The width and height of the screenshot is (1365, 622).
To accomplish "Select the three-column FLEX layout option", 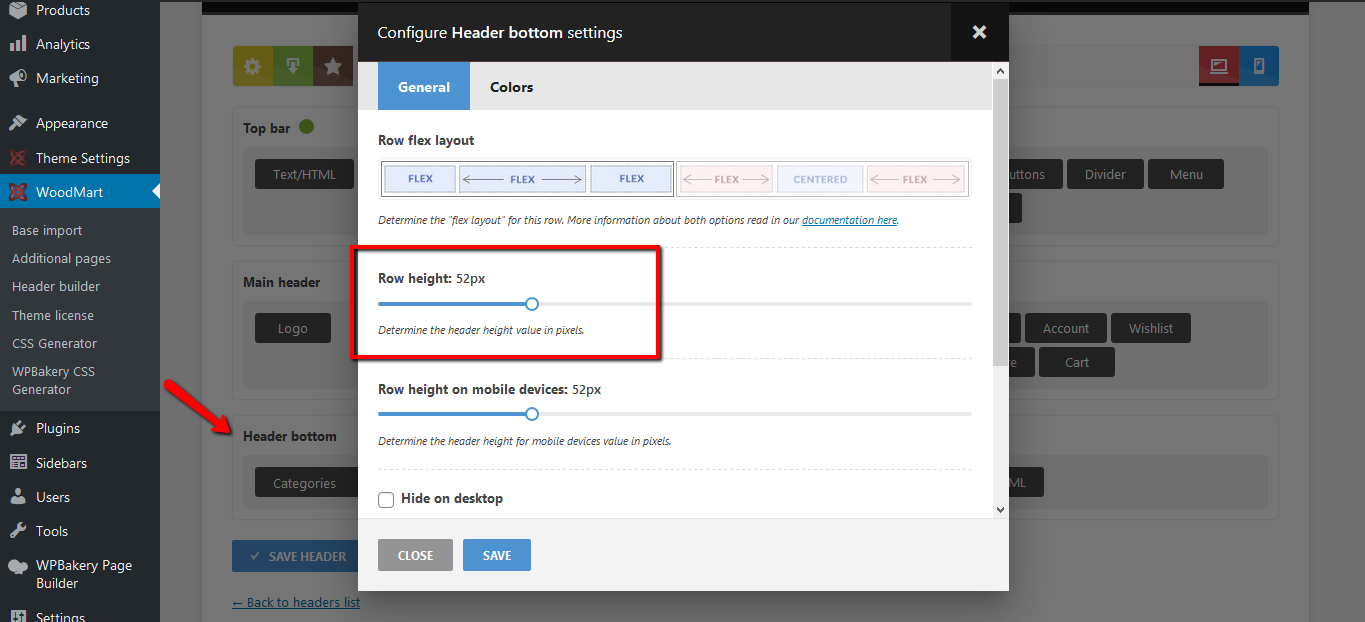I will 527,179.
